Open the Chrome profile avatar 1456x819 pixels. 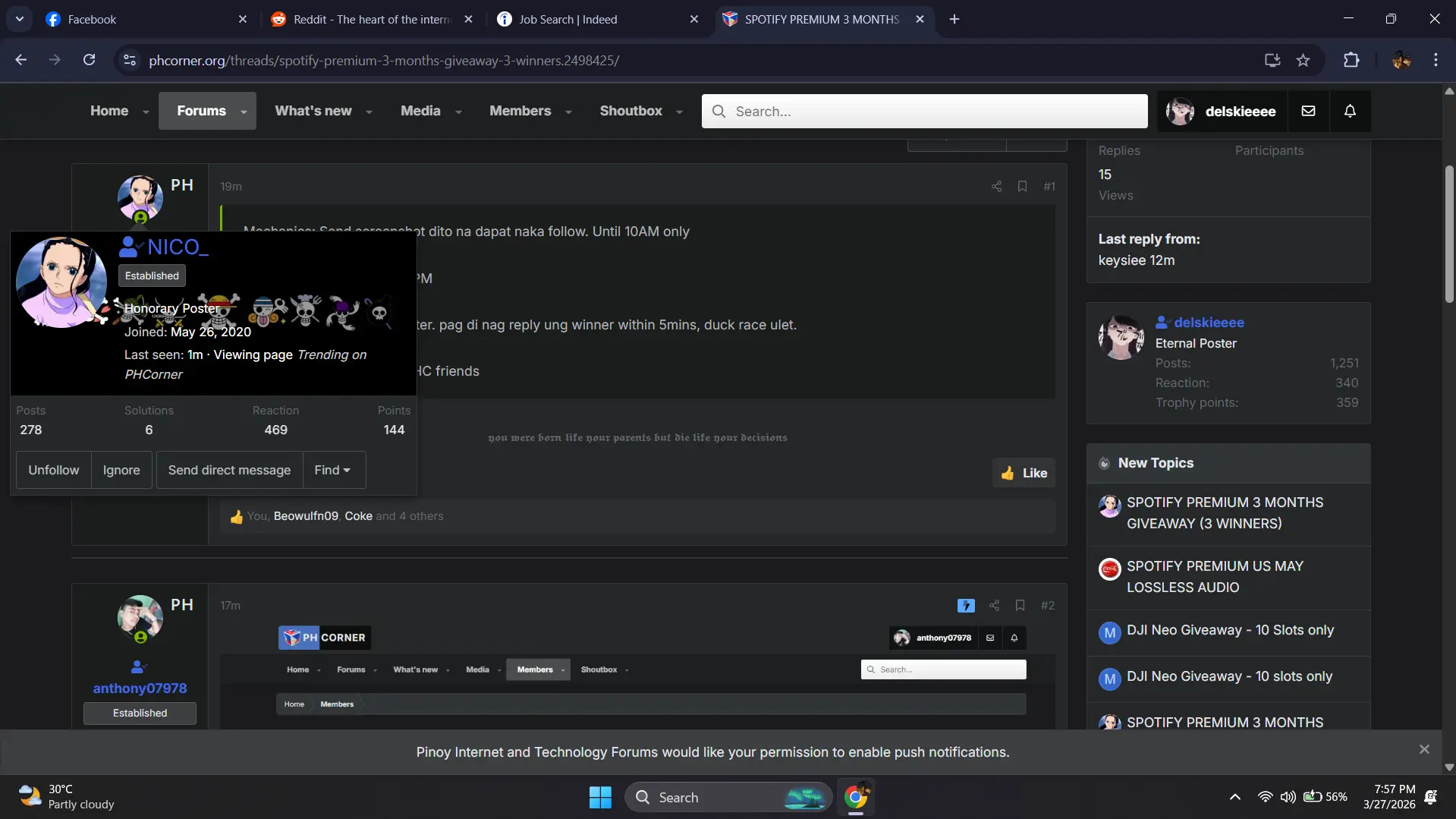pyautogui.click(x=1401, y=61)
